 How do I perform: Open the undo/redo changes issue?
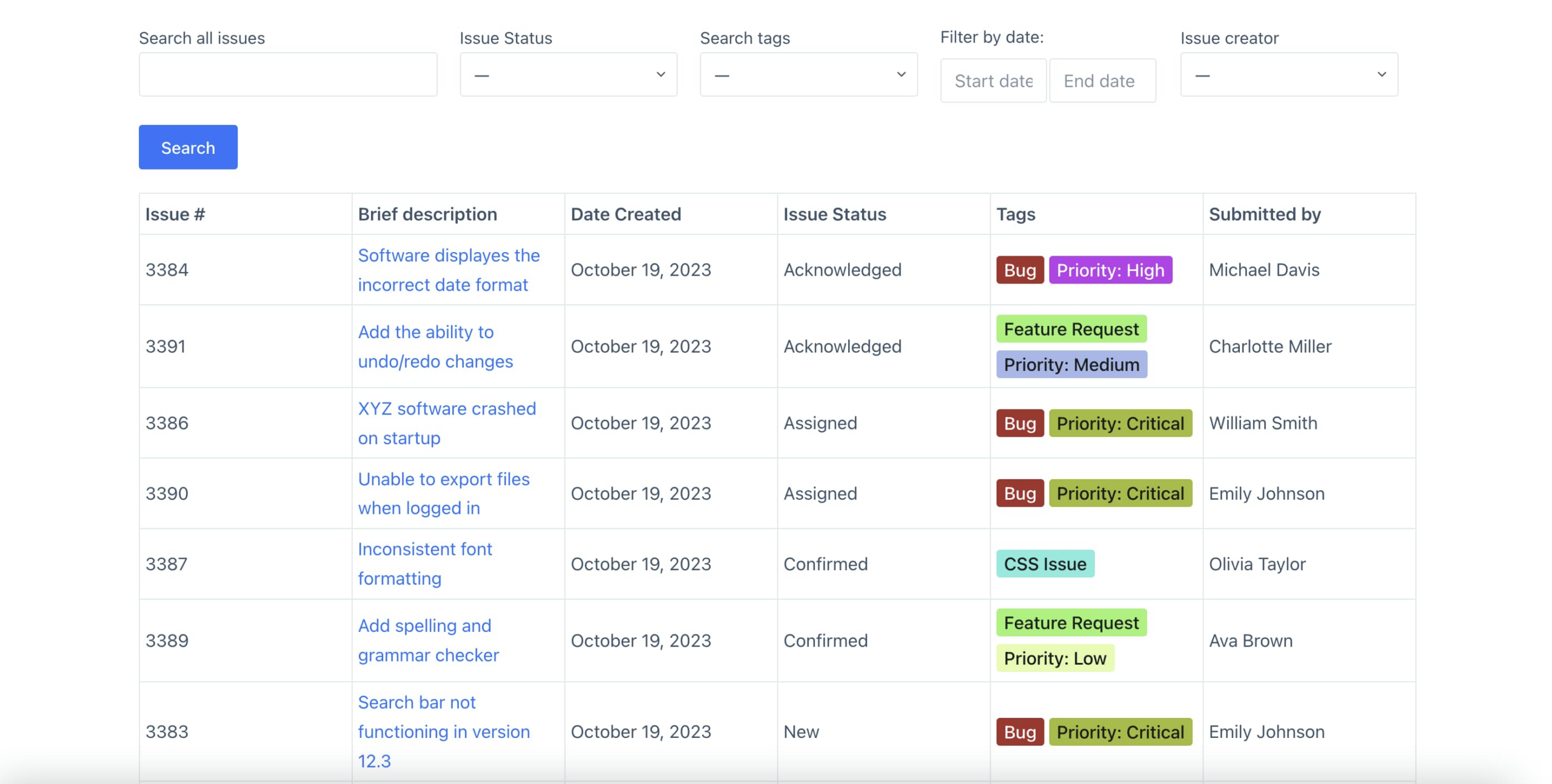point(435,346)
